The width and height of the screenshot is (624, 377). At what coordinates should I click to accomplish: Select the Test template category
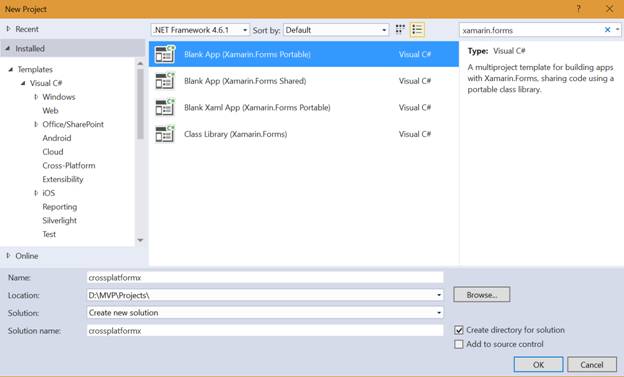coord(49,234)
